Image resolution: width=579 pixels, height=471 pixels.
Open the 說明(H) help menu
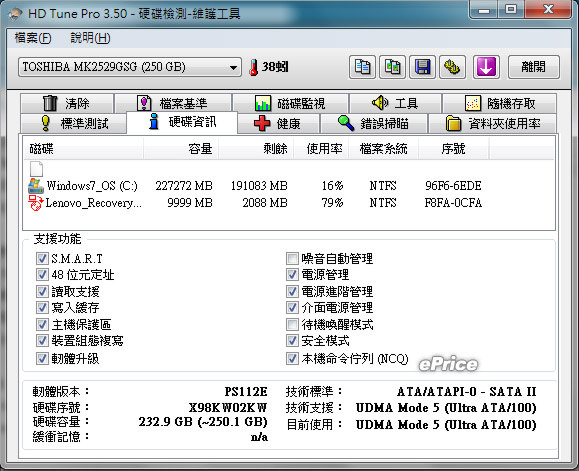pyautogui.click(x=90, y=38)
